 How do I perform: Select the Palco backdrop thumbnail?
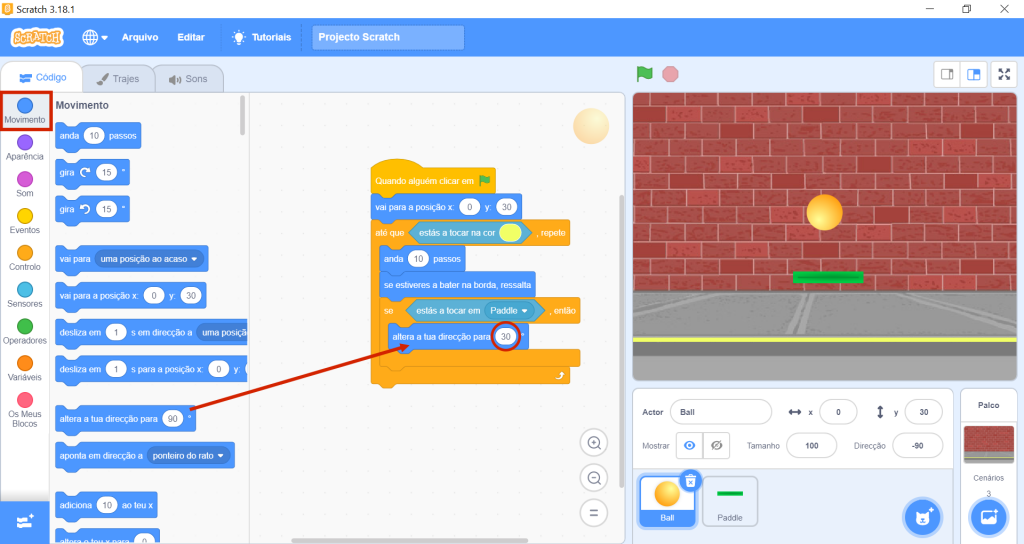(x=989, y=444)
